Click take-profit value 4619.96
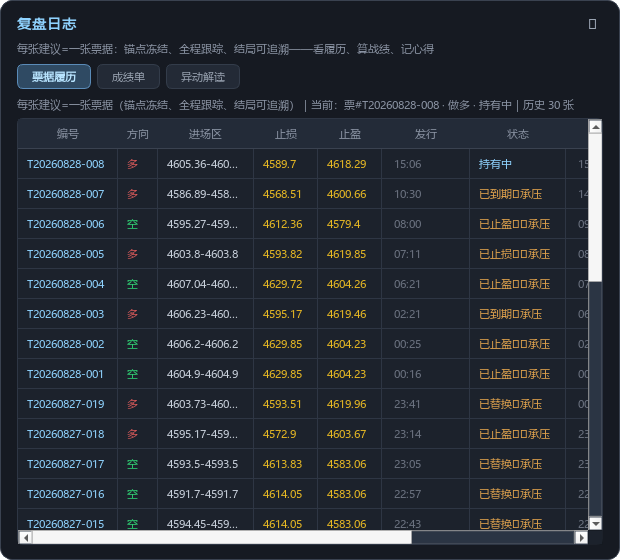This screenshot has height=560, width=620. coord(346,404)
